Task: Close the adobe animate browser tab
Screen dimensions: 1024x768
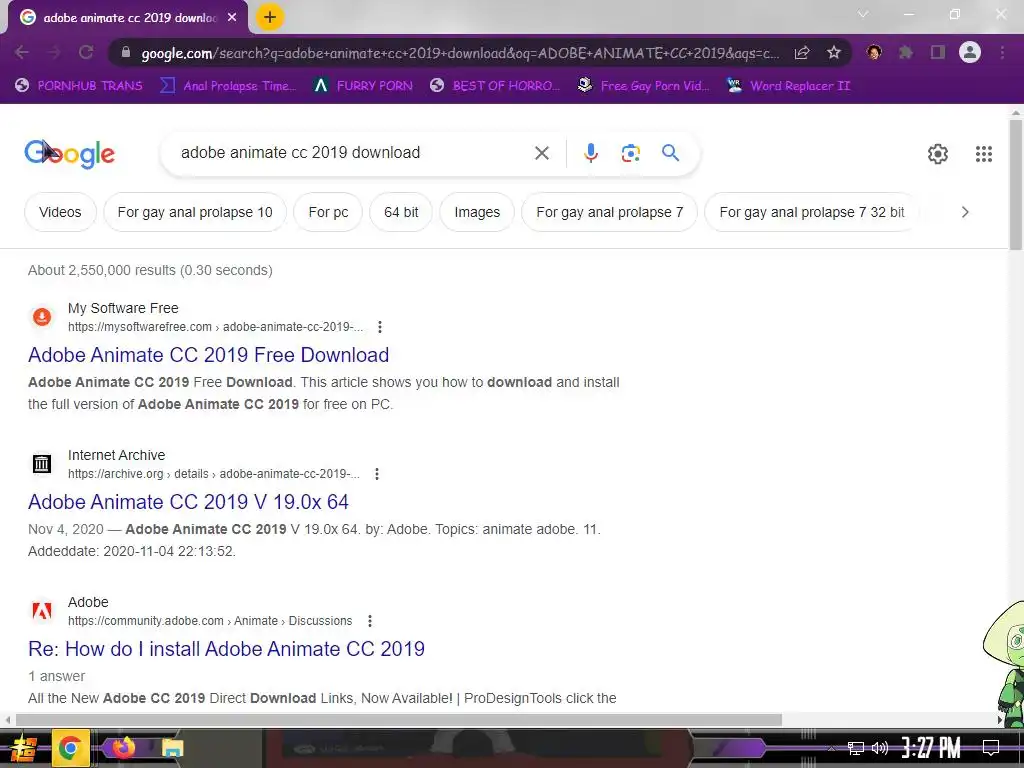Action: click(232, 18)
